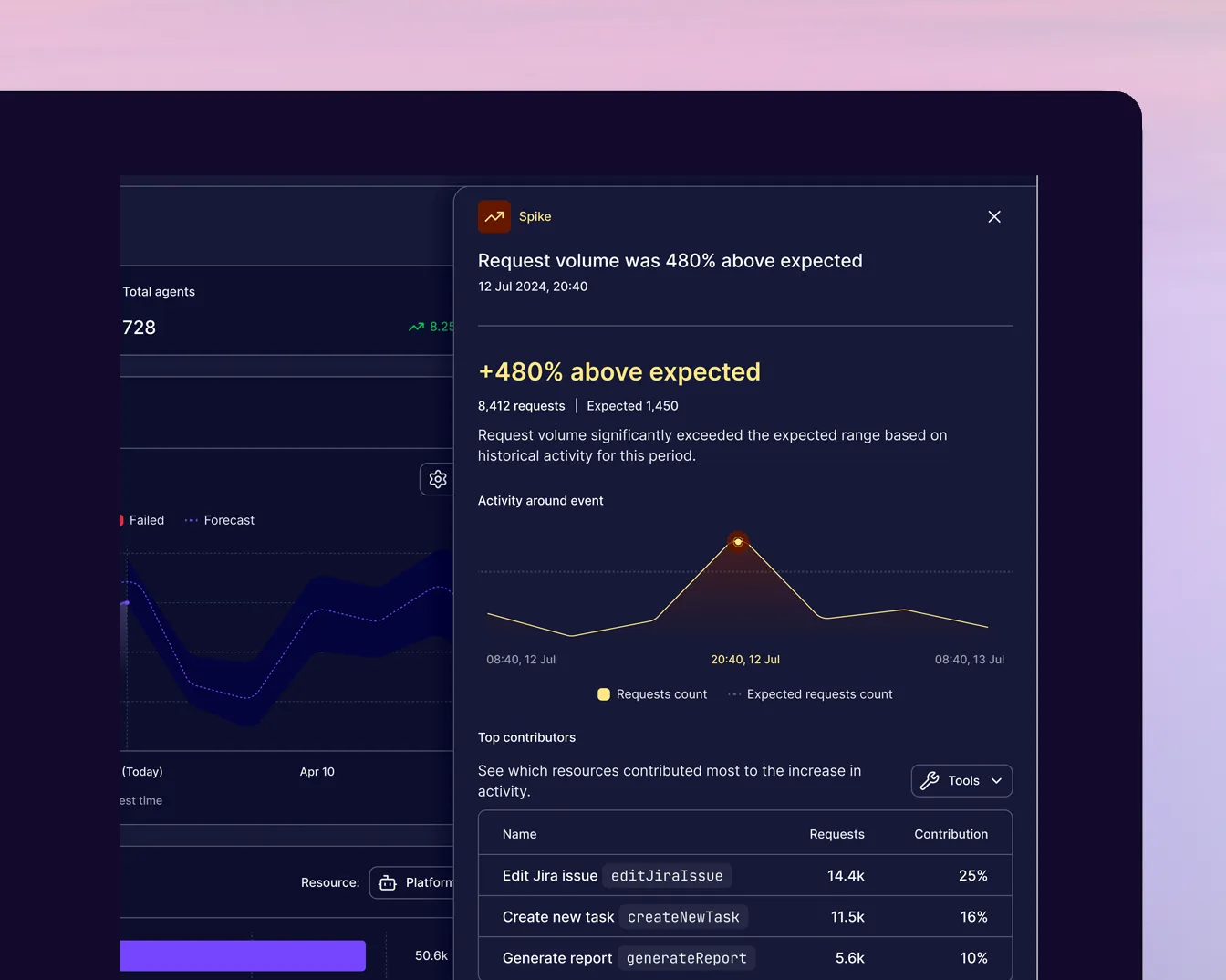Open chart settings gear icon
This screenshot has height=980, width=1226.
pyautogui.click(x=438, y=479)
